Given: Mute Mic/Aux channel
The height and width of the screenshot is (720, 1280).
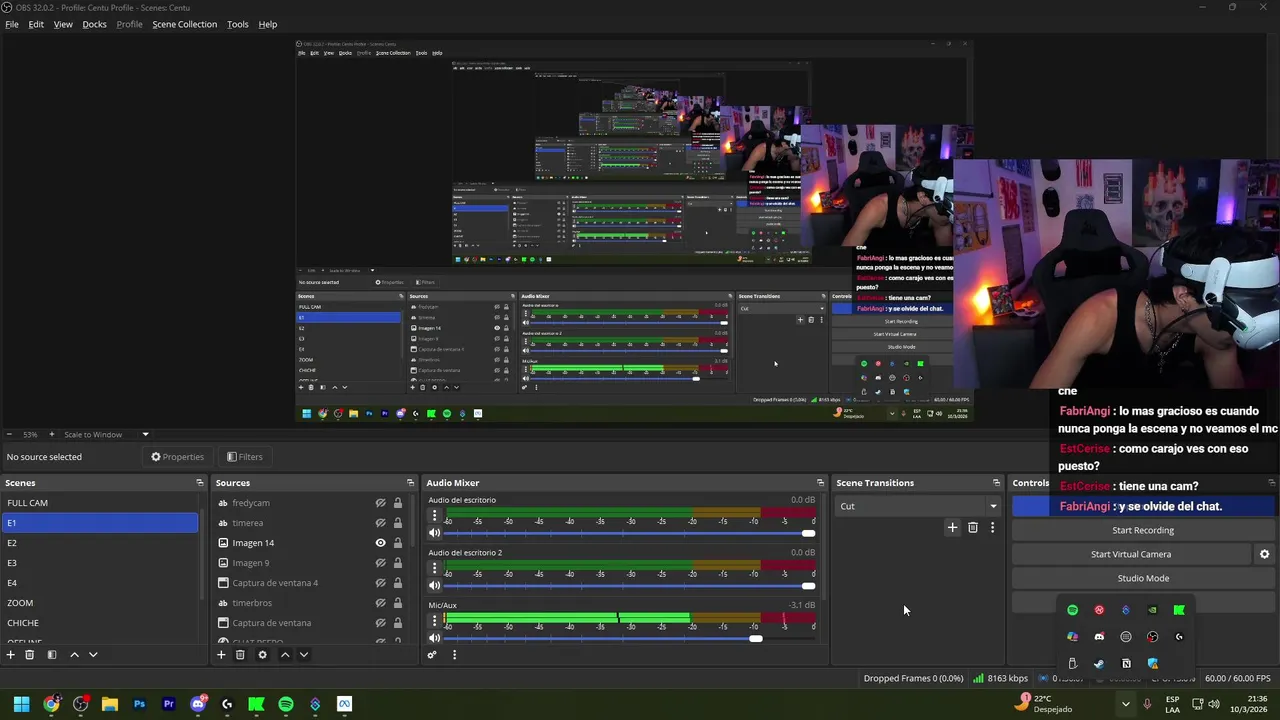Looking at the screenshot, I should (434, 639).
